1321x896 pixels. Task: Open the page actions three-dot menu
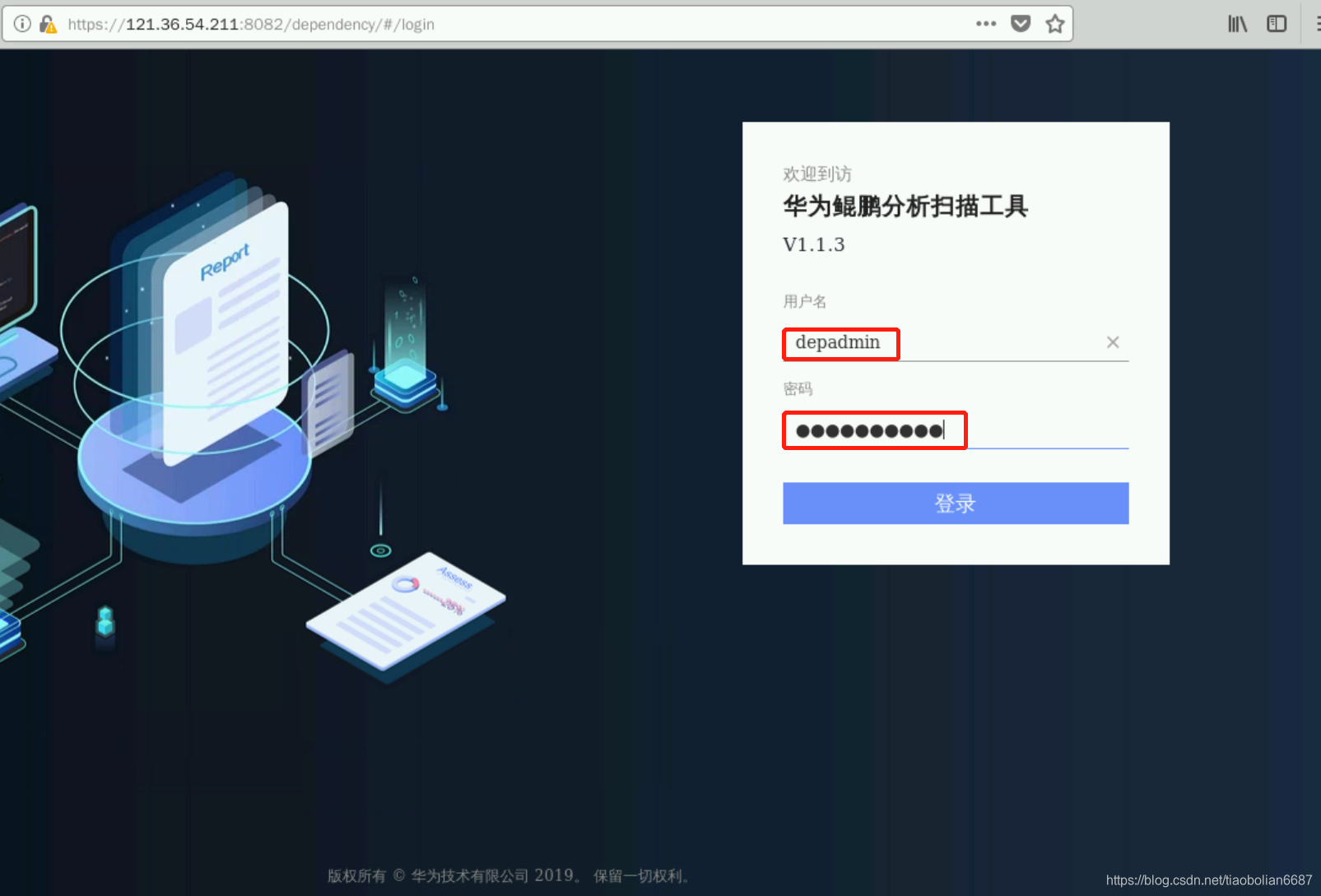pos(986,24)
